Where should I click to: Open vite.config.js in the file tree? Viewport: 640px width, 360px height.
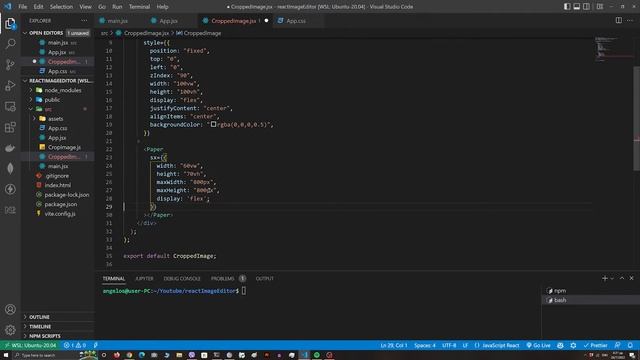point(60,213)
